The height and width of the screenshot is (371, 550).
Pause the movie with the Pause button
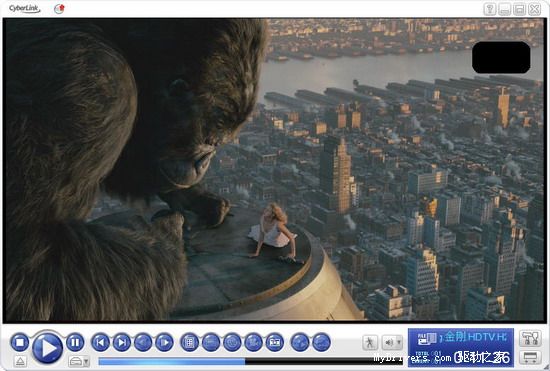coord(75,342)
